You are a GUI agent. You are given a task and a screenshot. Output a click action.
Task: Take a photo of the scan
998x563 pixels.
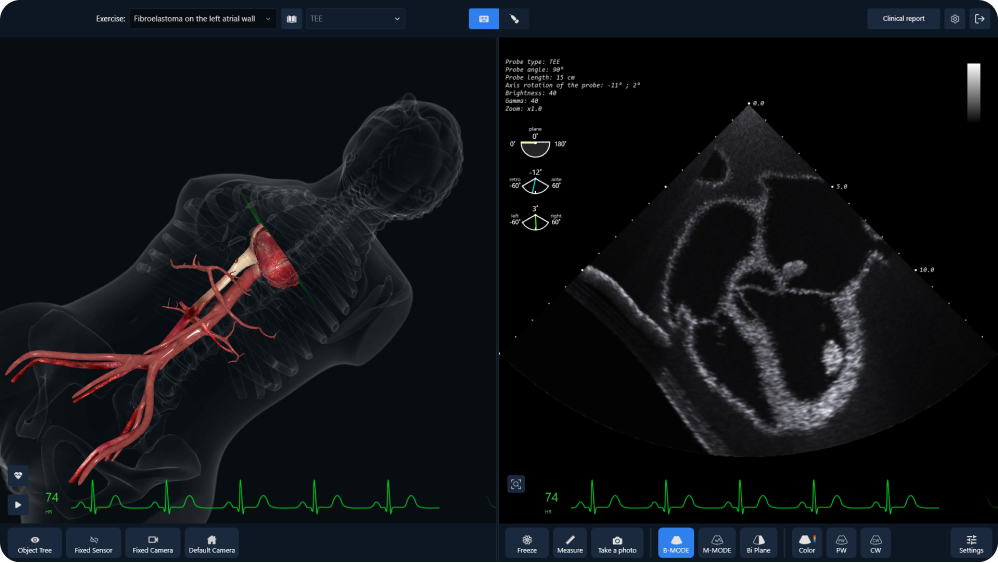617,543
